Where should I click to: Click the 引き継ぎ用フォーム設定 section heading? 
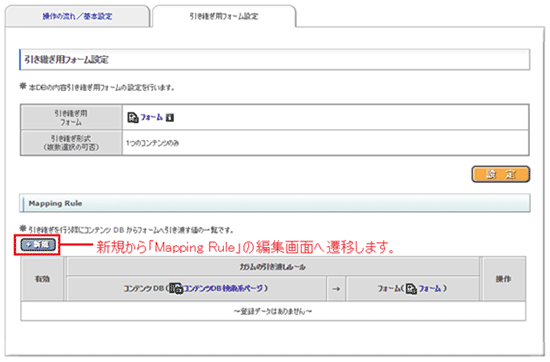tap(275, 60)
